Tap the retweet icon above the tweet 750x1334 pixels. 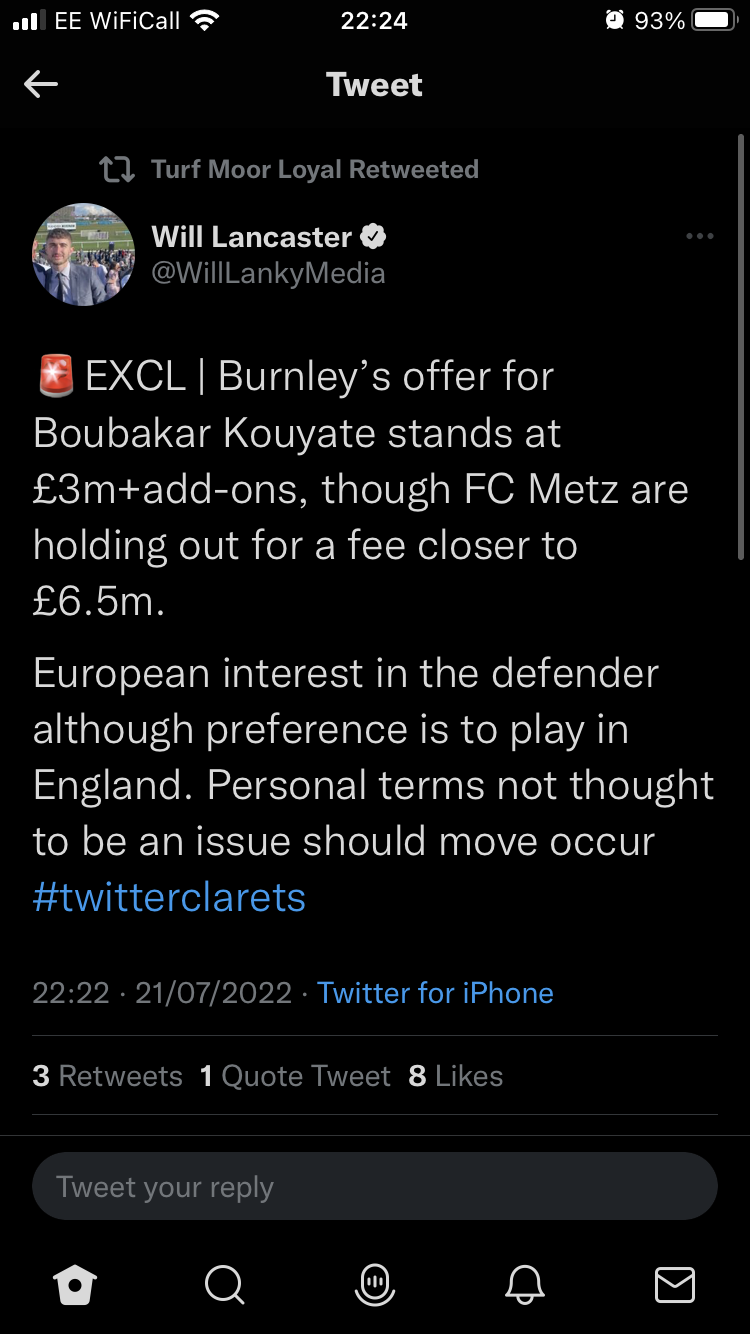pyautogui.click(x=118, y=170)
